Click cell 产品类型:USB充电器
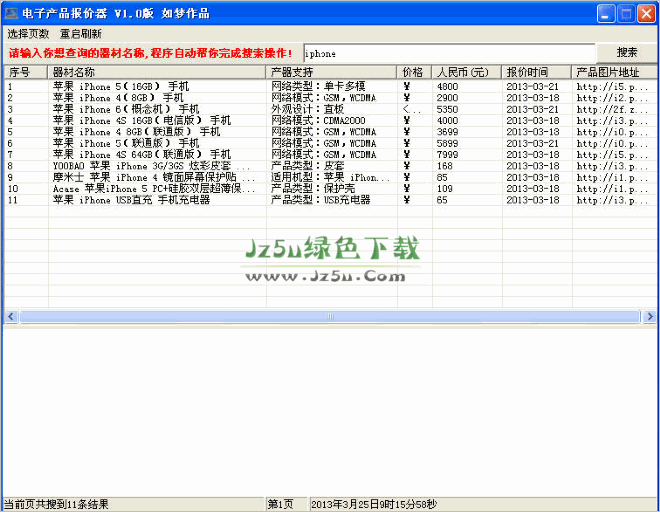The image size is (660, 512). 320,200
